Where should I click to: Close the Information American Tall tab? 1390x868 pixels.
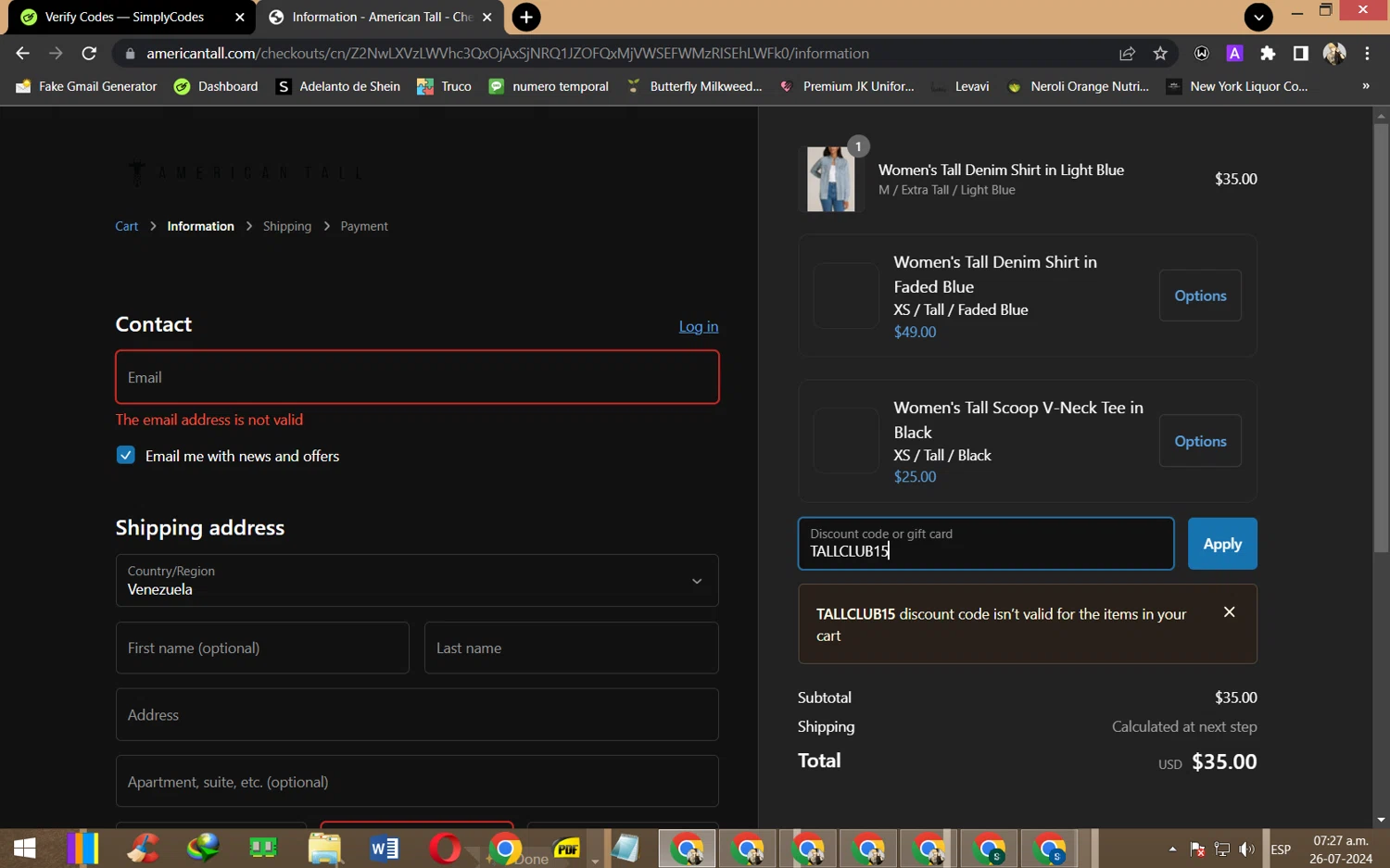(487, 17)
